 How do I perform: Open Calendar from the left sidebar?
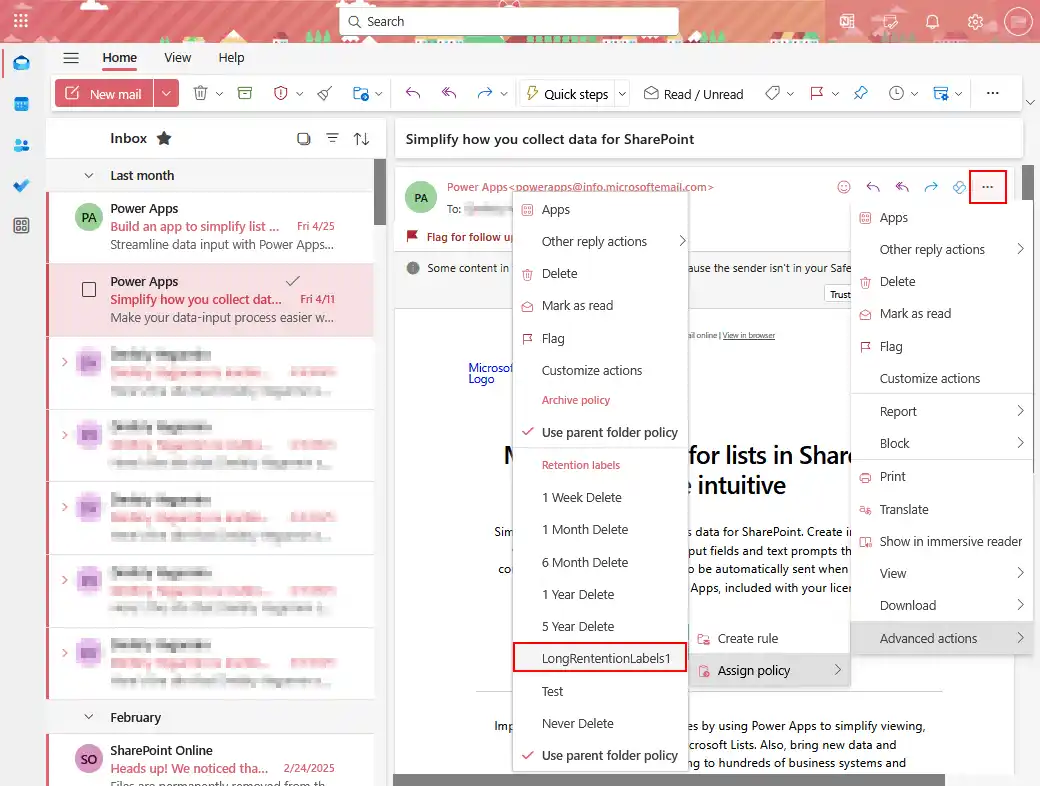coord(22,103)
